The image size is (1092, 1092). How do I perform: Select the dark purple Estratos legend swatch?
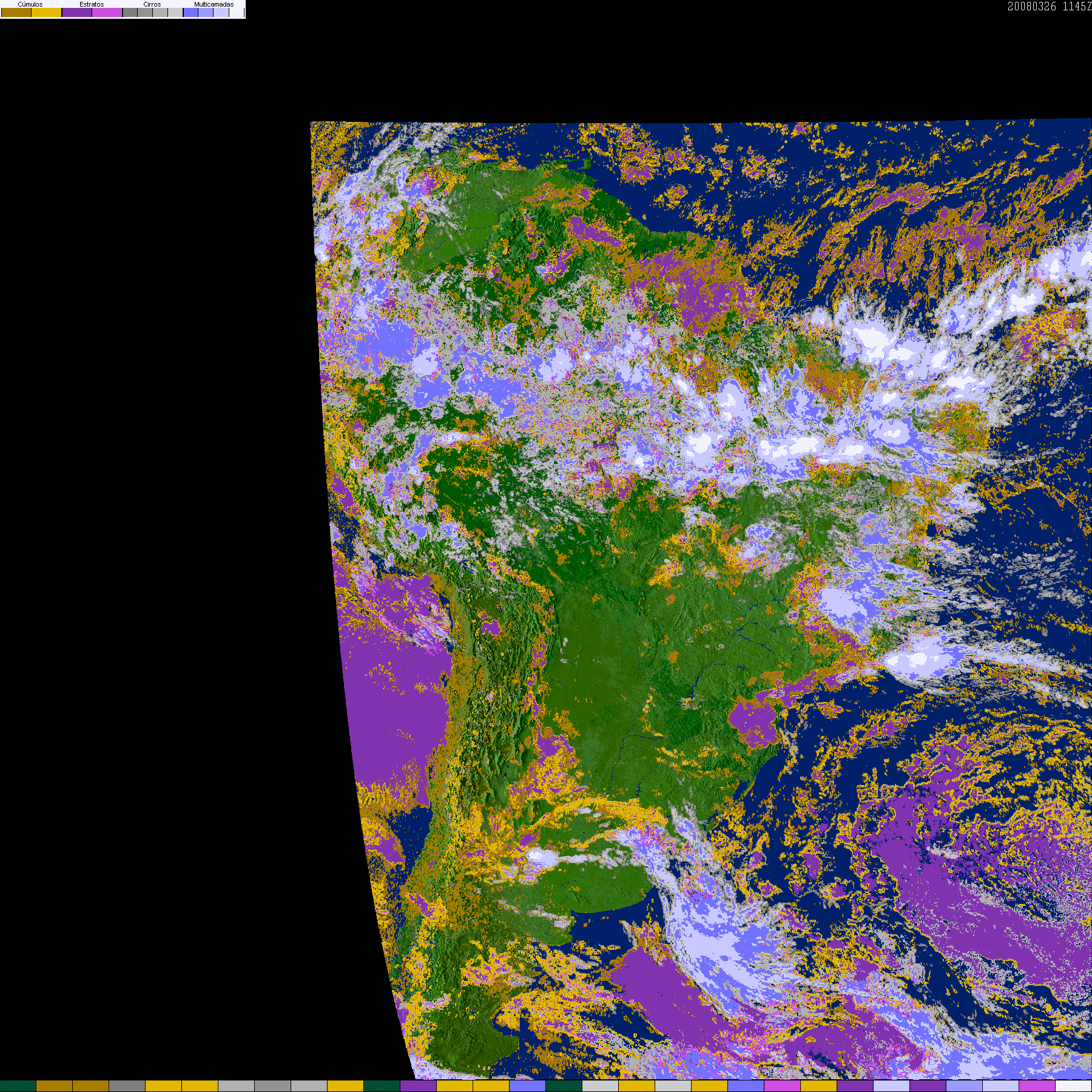click(x=77, y=12)
